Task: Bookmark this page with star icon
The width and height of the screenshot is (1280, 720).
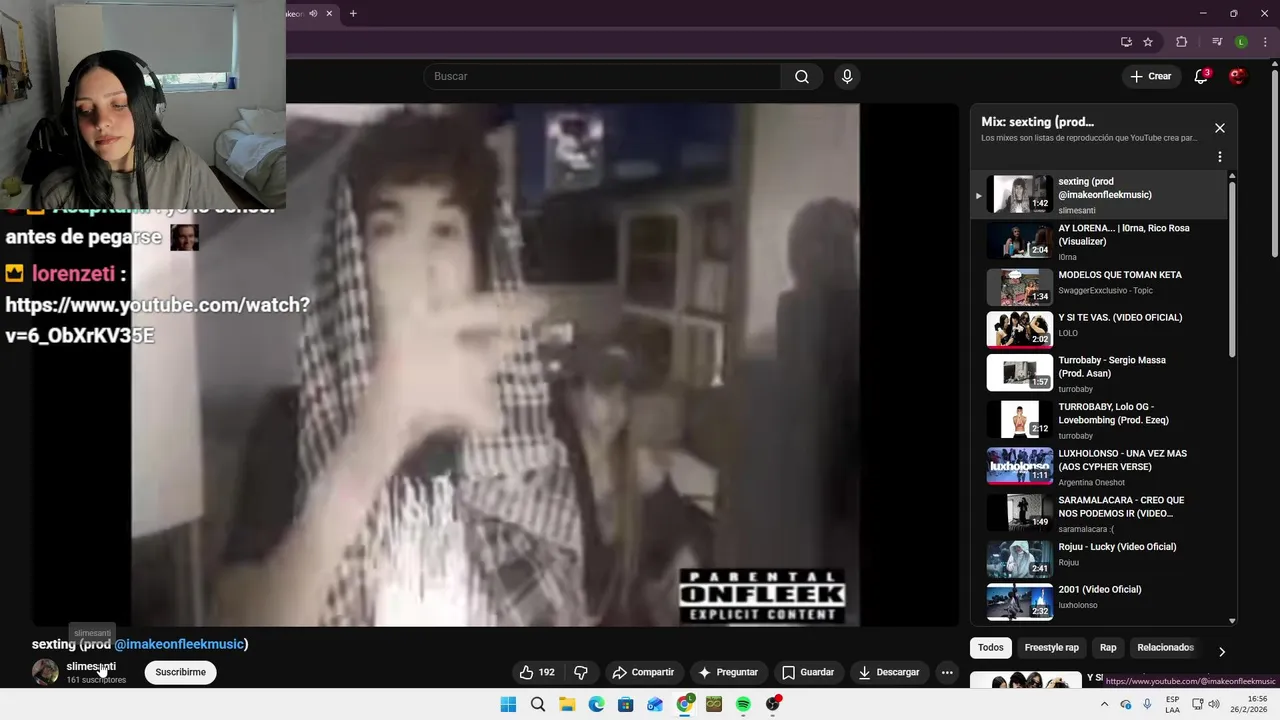Action: coord(1148,42)
